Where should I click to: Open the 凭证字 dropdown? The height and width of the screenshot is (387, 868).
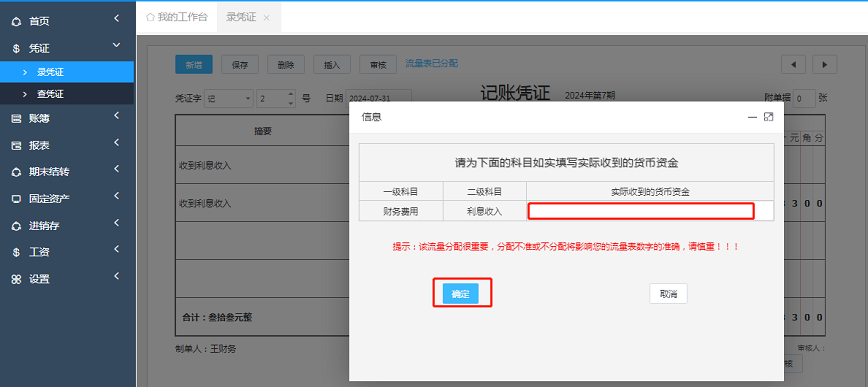[229, 99]
